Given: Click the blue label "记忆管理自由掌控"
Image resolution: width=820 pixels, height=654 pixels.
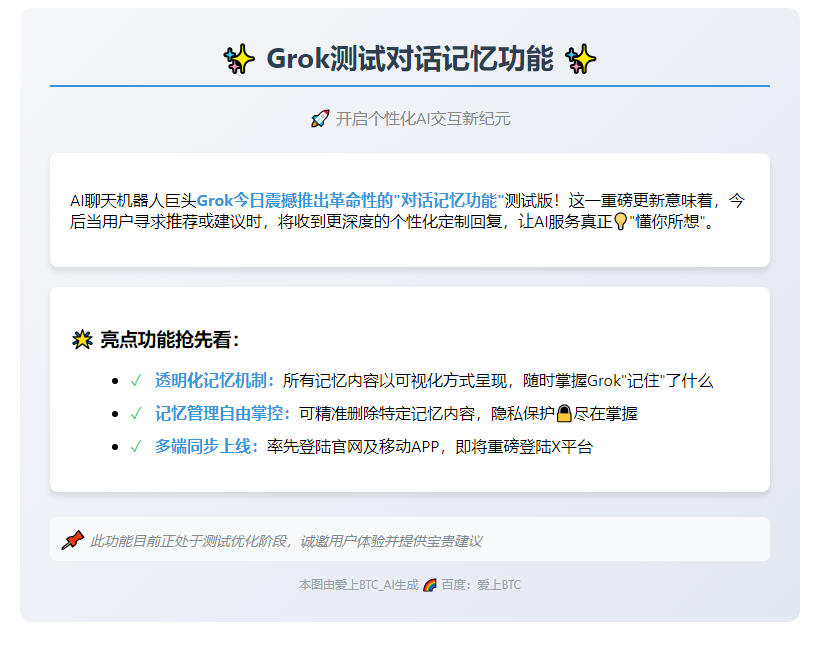Looking at the screenshot, I should 219,414.
